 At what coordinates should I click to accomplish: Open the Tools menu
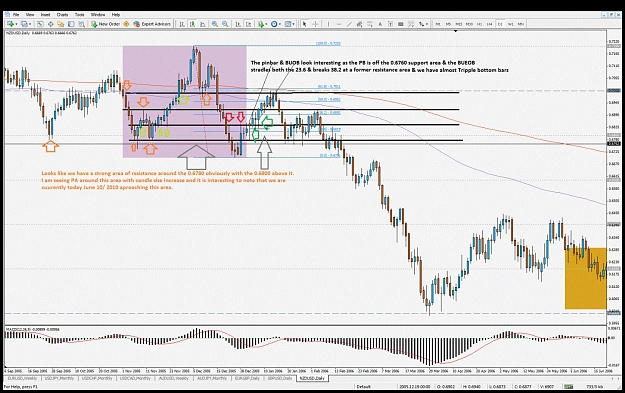point(80,15)
